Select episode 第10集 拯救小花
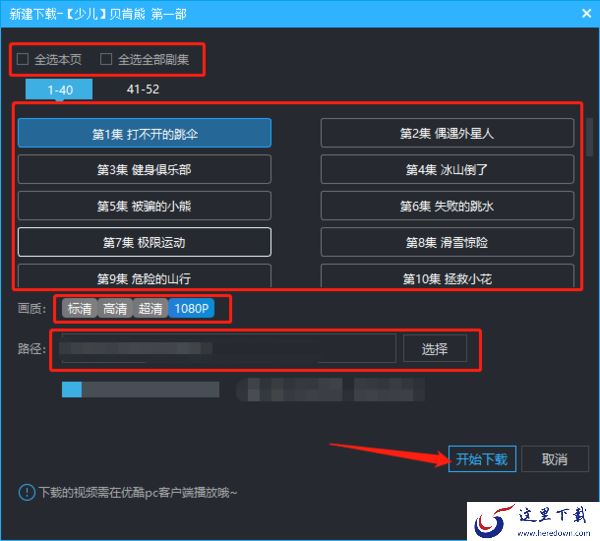This screenshot has height=541, width=600. (x=447, y=276)
